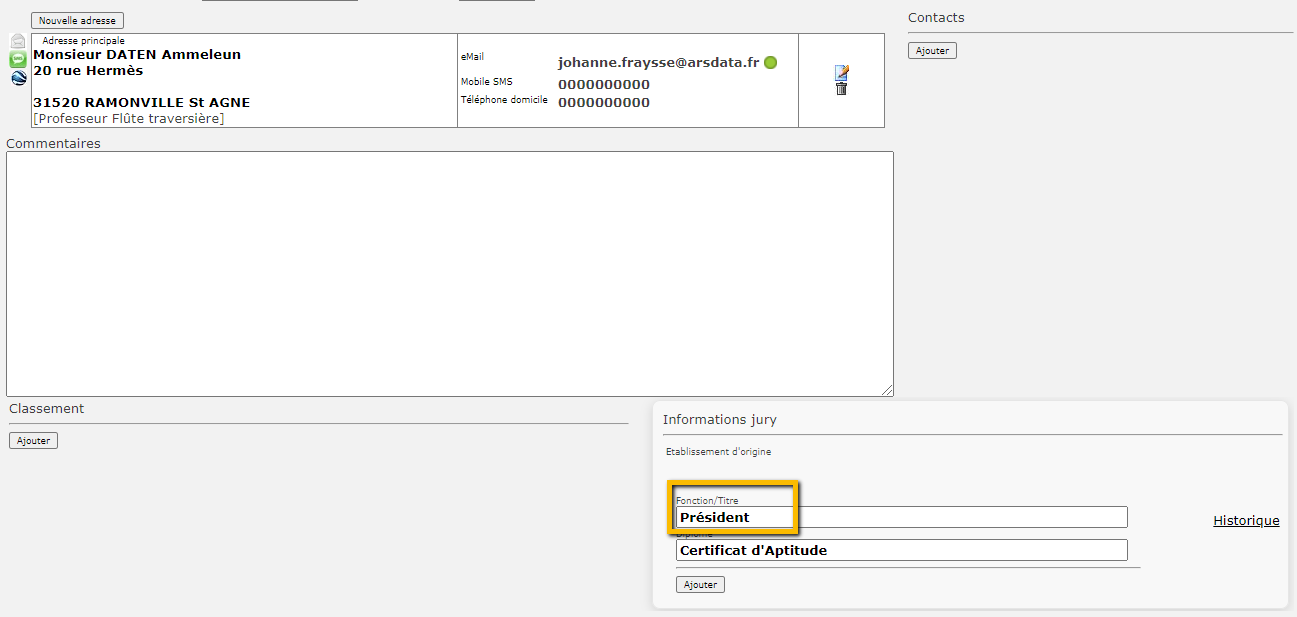The width and height of the screenshot is (1297, 617).
Task: Click the Nouvelle adresse button
Action: coord(77,20)
